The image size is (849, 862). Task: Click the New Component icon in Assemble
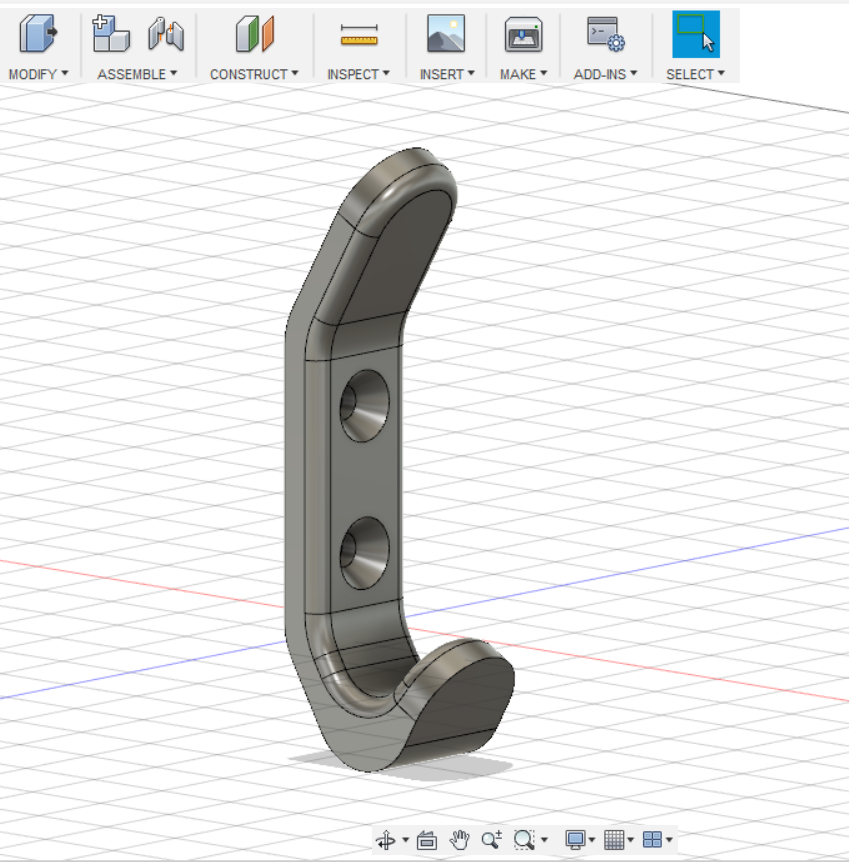[111, 34]
